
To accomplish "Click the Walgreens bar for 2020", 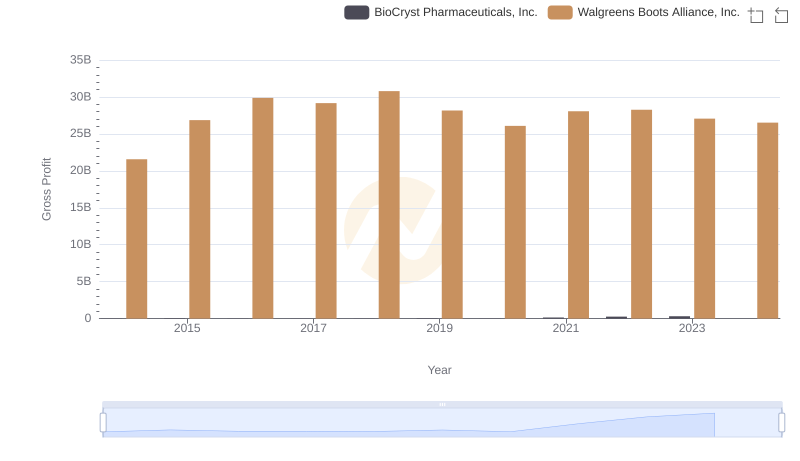I will click(x=515, y=222).
